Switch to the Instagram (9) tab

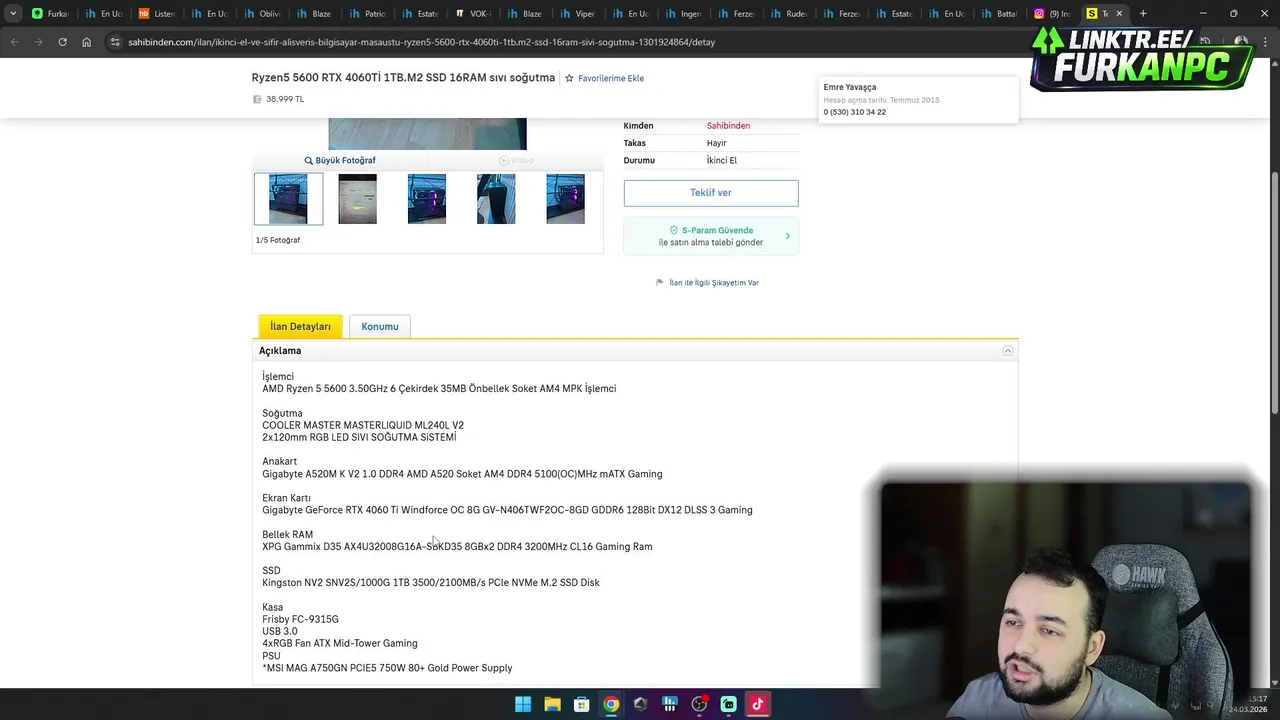(1053, 13)
